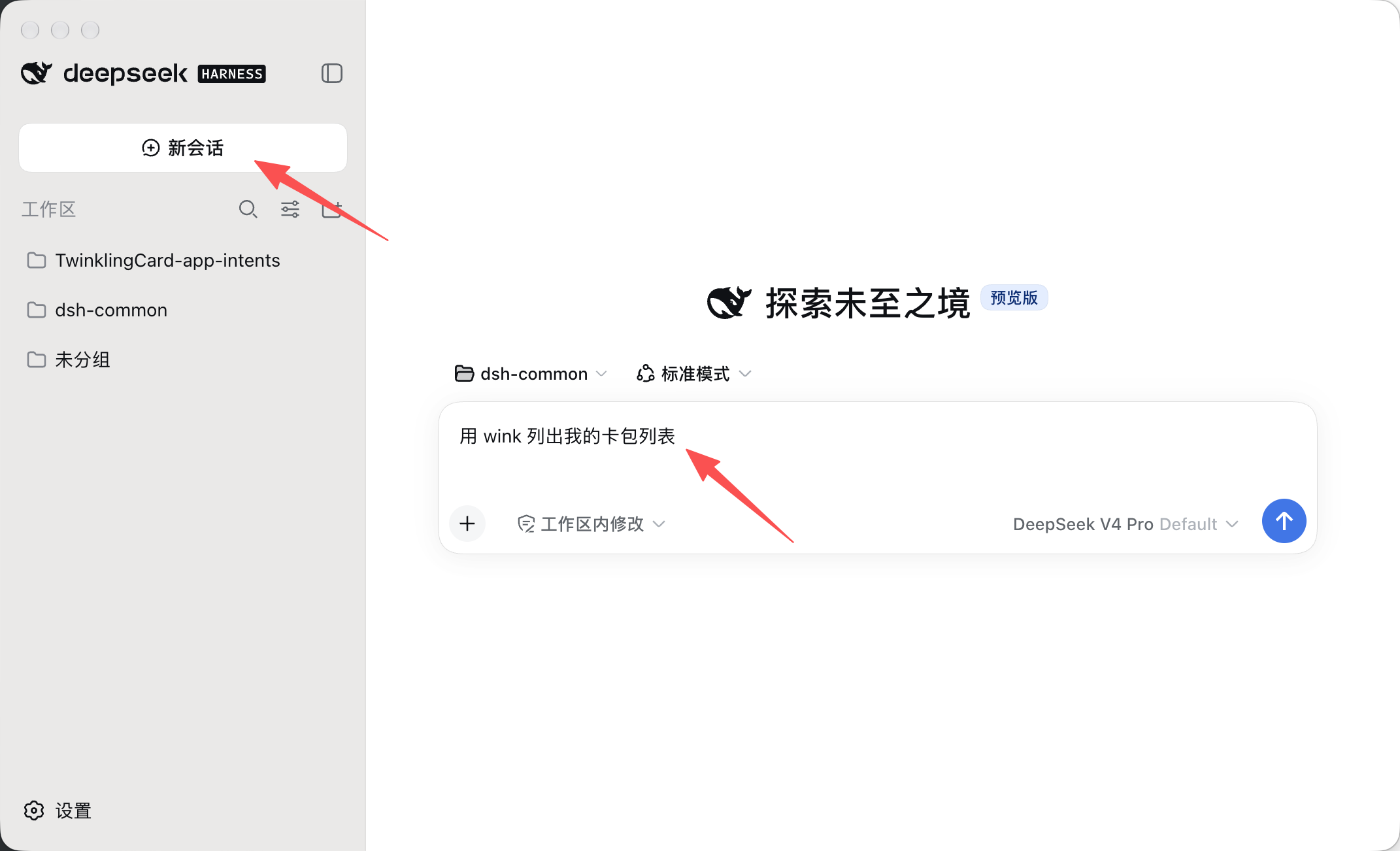
Task: Click the deepseek logo in the sidebar
Action: (x=105, y=73)
